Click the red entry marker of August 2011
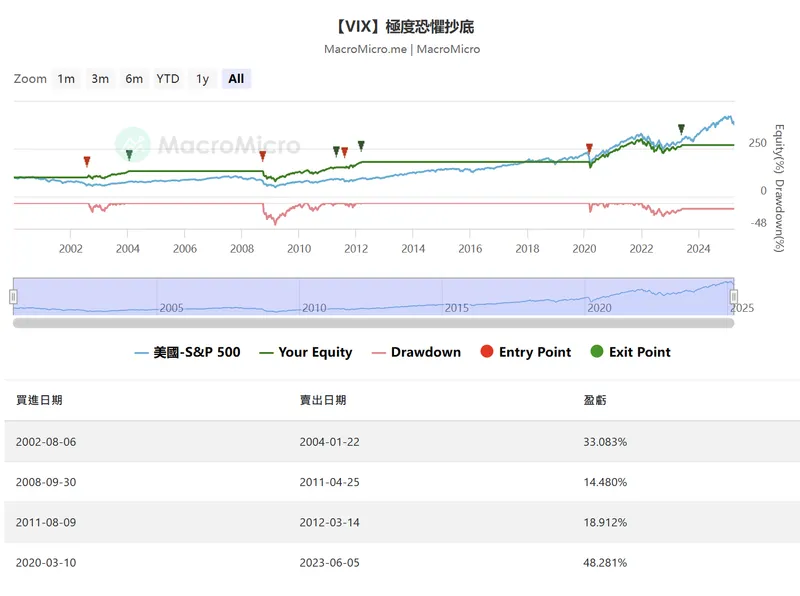 [x=344, y=152]
